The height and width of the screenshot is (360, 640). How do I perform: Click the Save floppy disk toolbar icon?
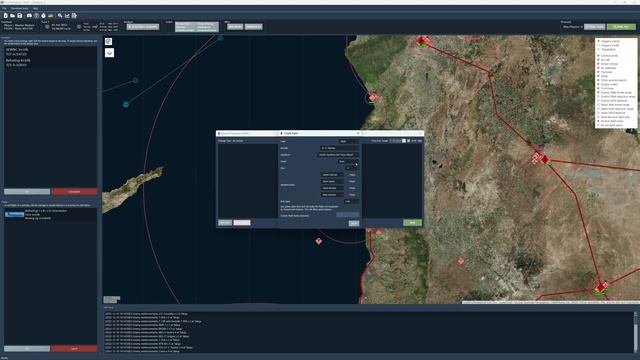pos(20,16)
